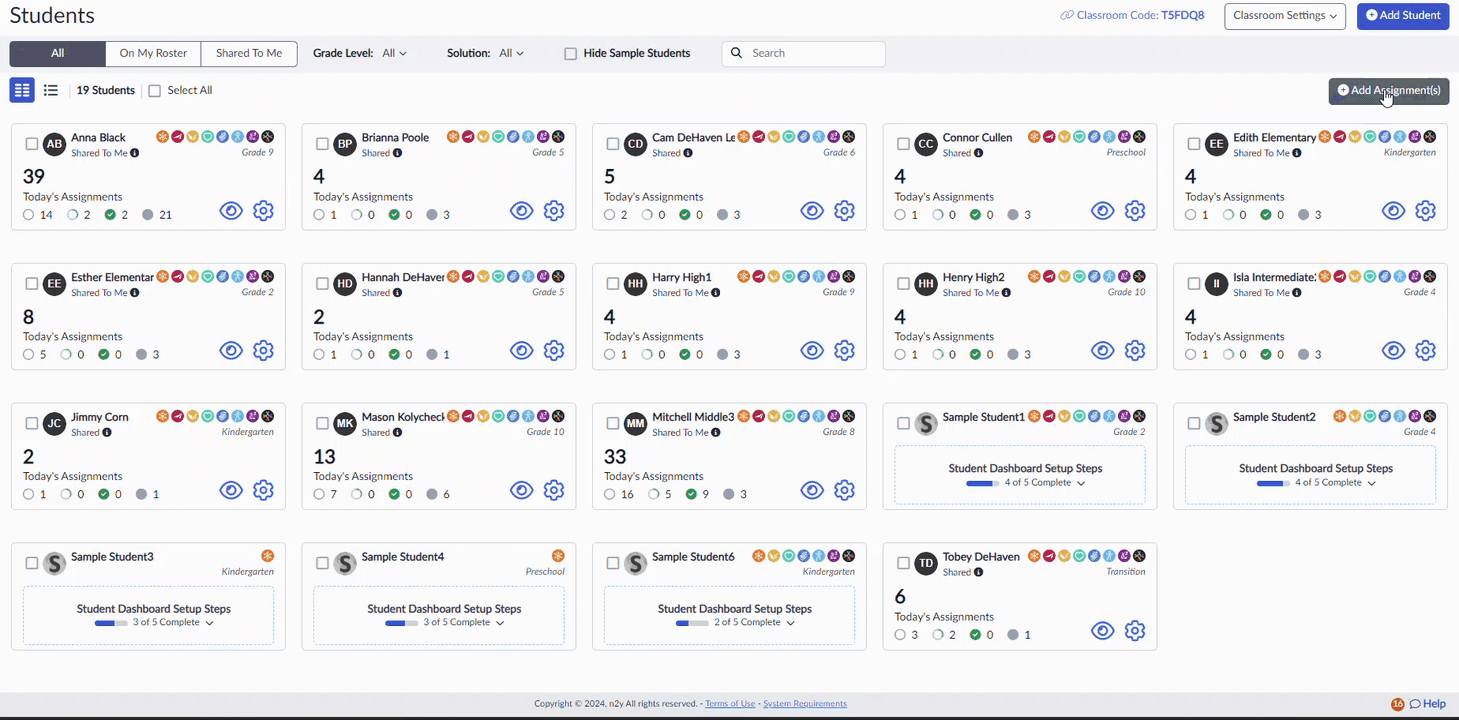Open settings gear on Mitchell Middle3's card

pyautogui.click(x=845, y=491)
